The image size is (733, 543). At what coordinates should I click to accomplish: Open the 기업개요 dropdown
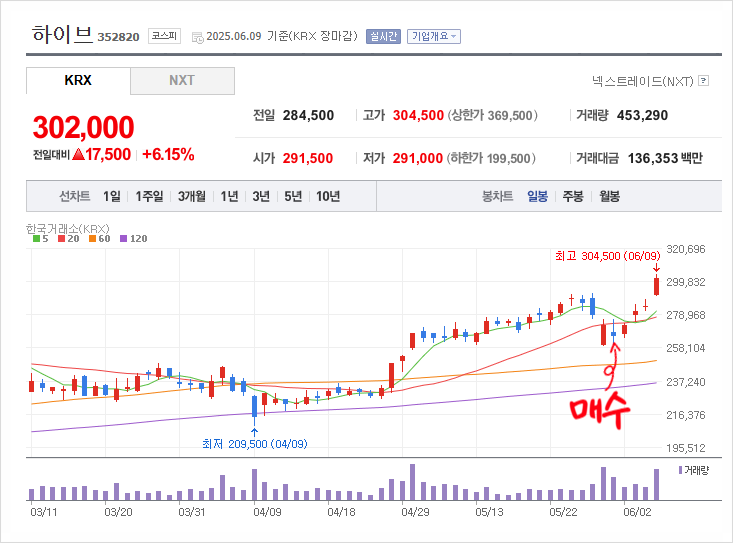(434, 36)
